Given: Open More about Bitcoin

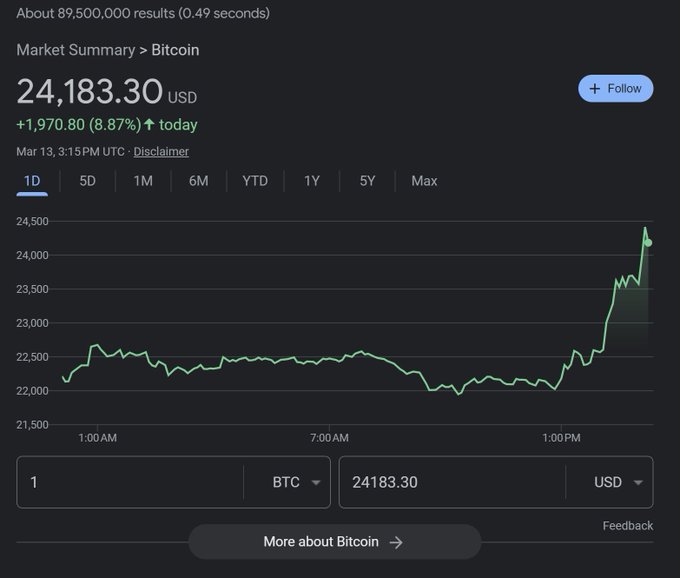Looking at the screenshot, I should point(334,542).
